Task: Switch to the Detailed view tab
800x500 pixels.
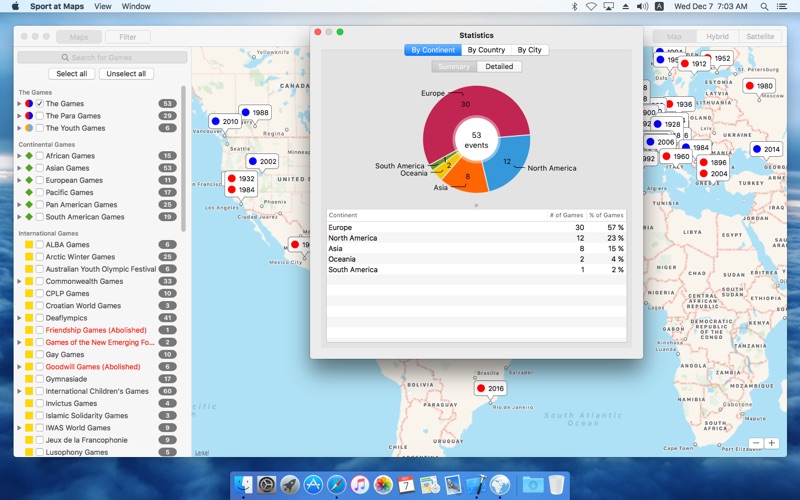Action: pos(499,67)
